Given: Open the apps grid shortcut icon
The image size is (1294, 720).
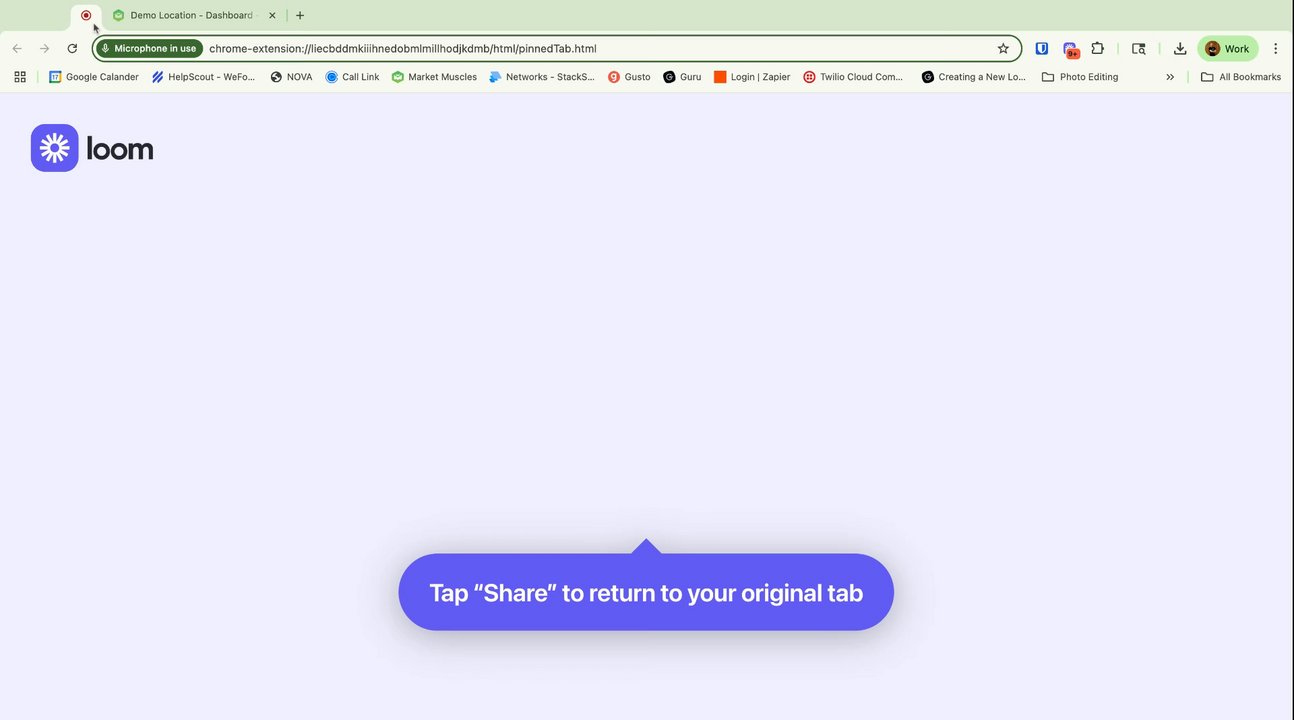Looking at the screenshot, I should pyautogui.click(x=20, y=77).
